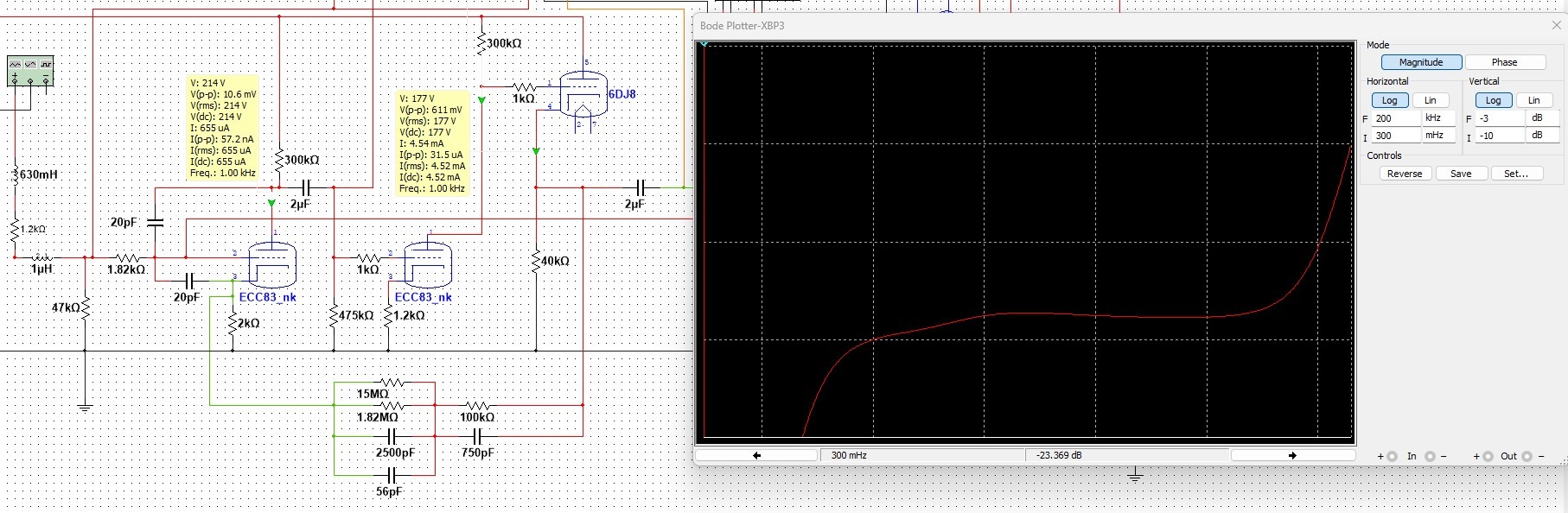The width and height of the screenshot is (1568, 513).
Task: Open the dB unit selector for vertical F
Action: point(1541,118)
